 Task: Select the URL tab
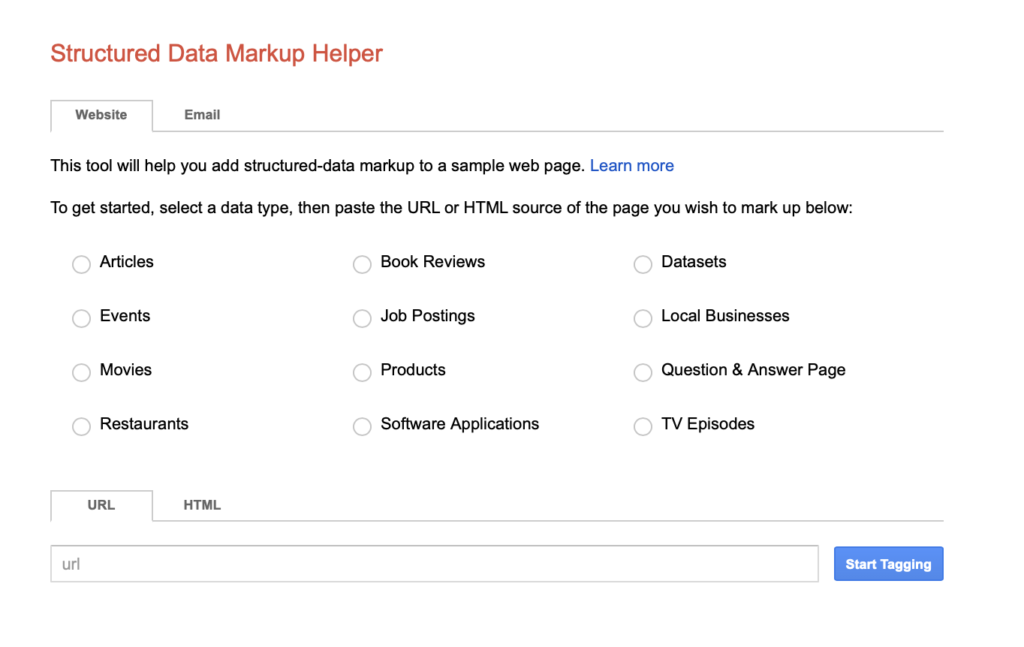tap(101, 505)
